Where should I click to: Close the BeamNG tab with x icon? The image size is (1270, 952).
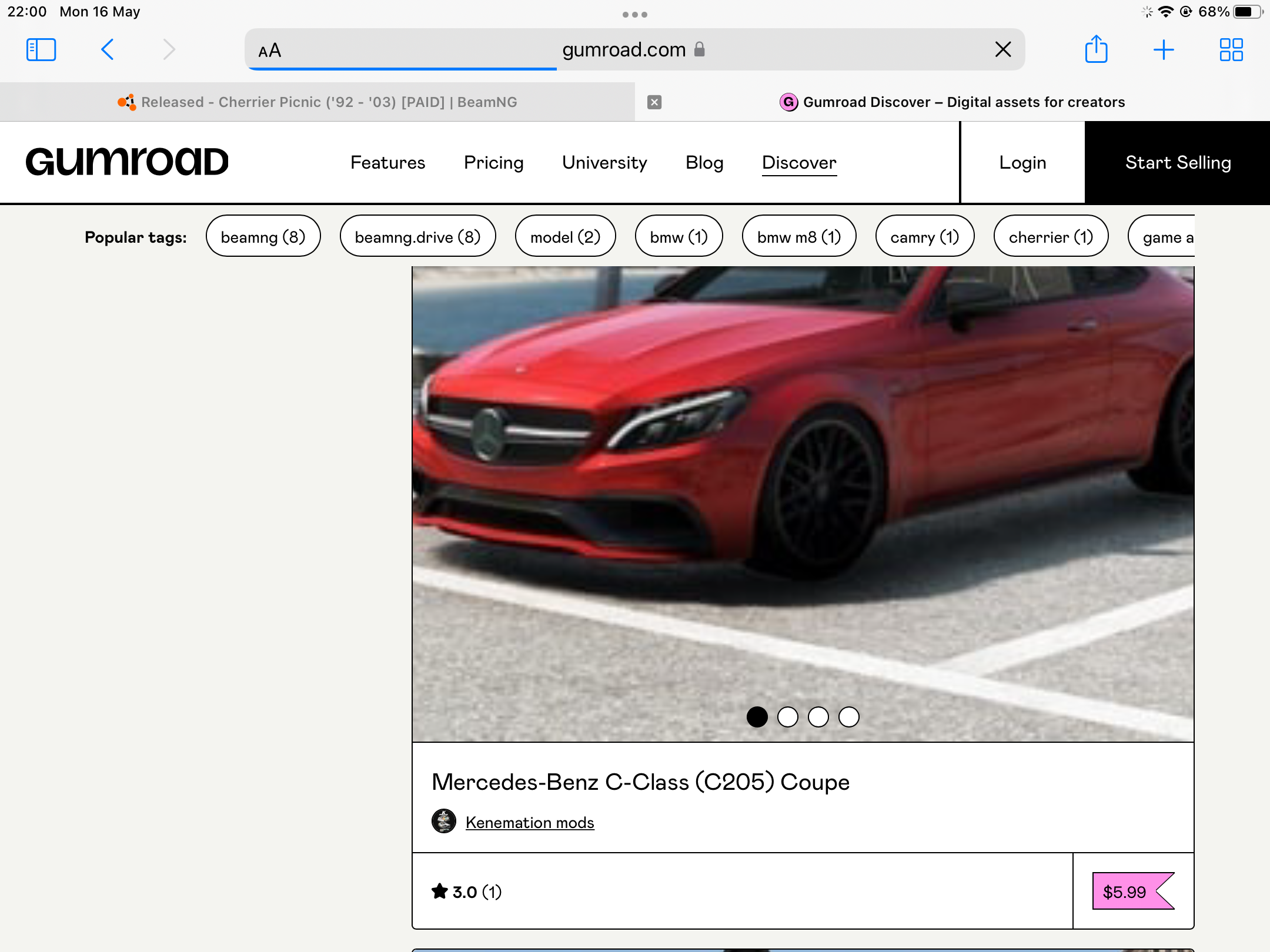(x=654, y=102)
